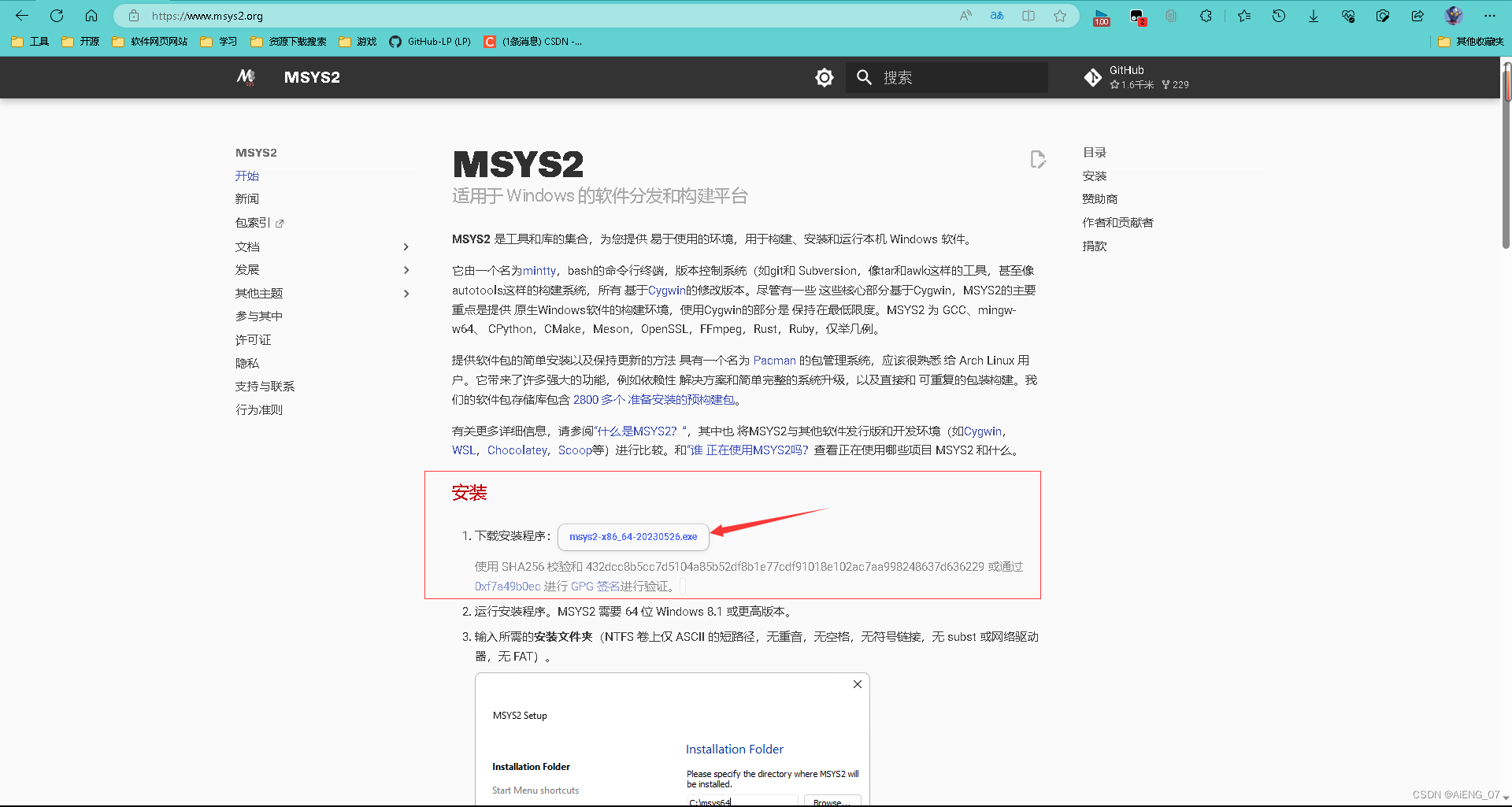Open the 开源 bookmarks folder

(80, 42)
